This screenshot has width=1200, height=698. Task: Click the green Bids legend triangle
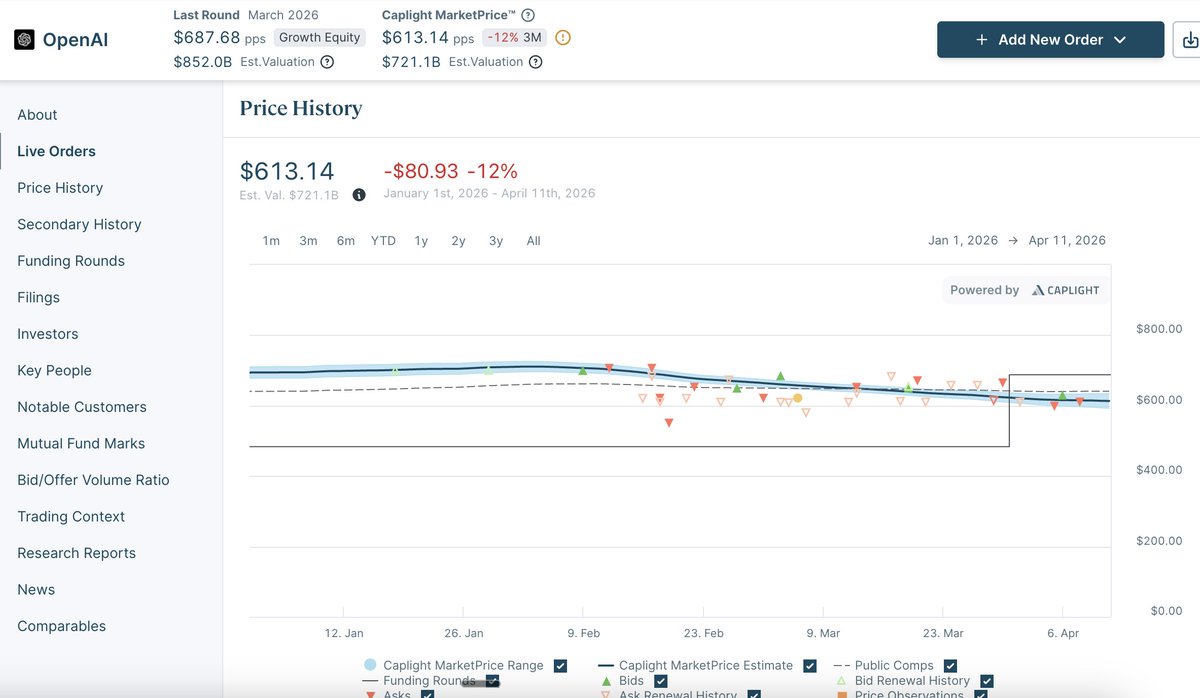(x=606, y=681)
